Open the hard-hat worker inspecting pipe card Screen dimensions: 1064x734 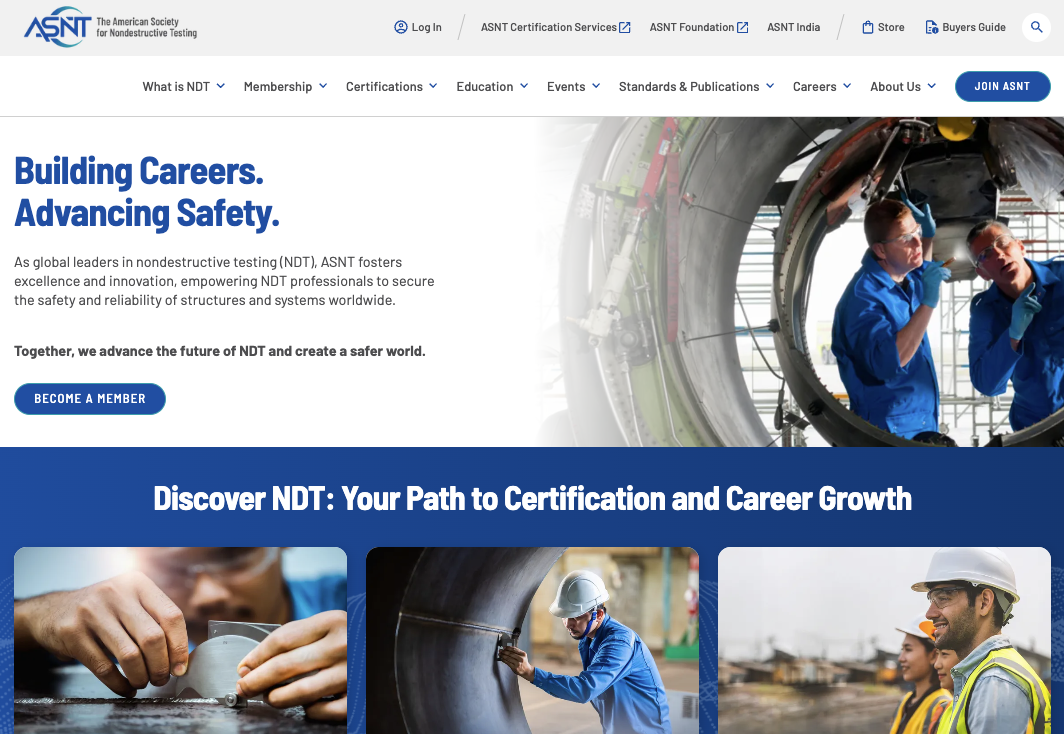[532, 640]
